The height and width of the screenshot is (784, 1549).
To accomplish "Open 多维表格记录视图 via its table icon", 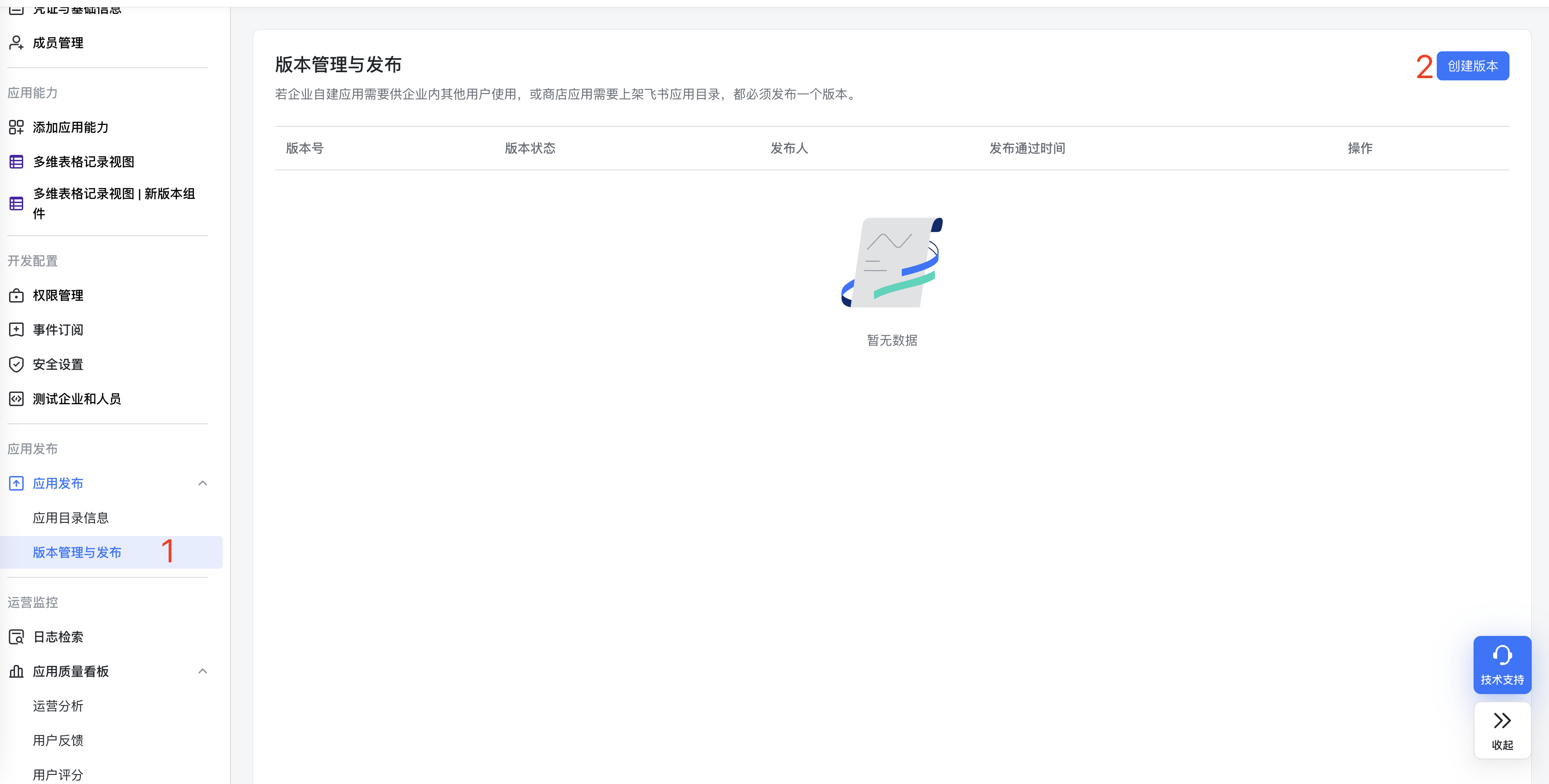I will [15, 161].
